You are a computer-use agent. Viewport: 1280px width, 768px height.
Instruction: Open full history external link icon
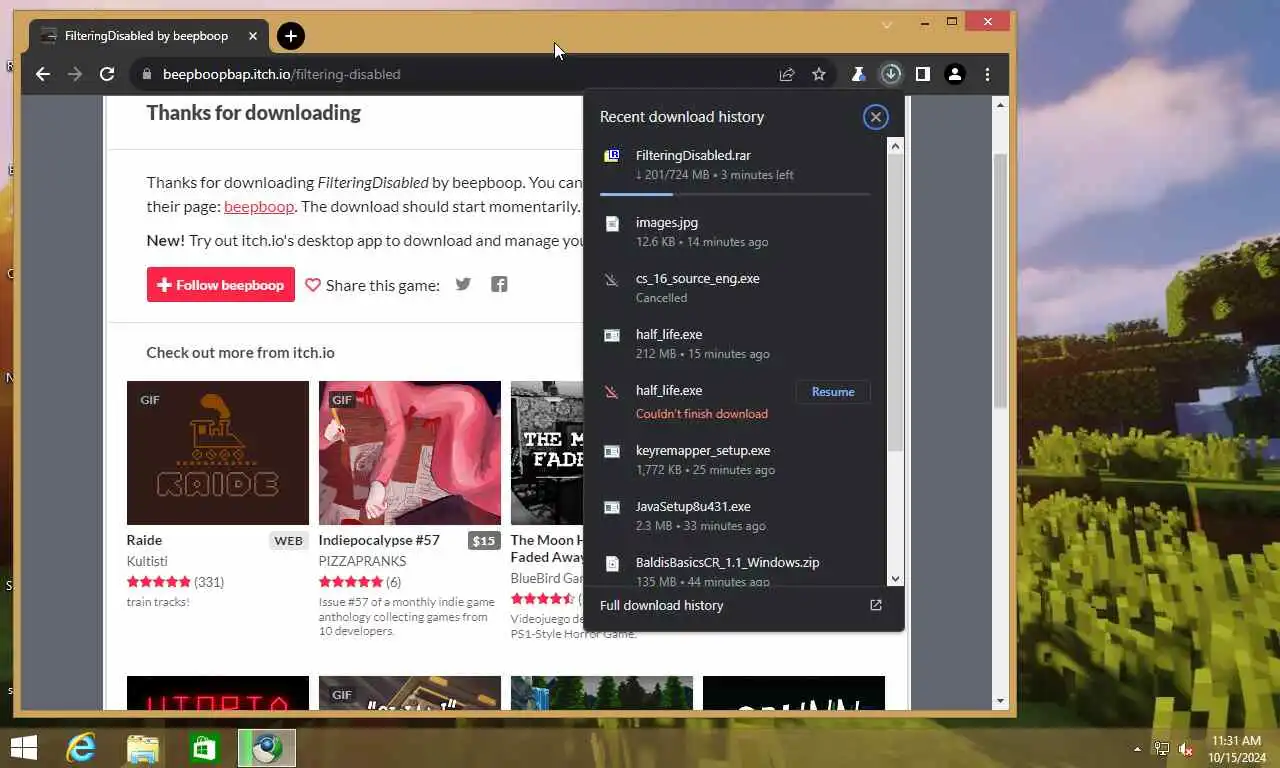876,605
